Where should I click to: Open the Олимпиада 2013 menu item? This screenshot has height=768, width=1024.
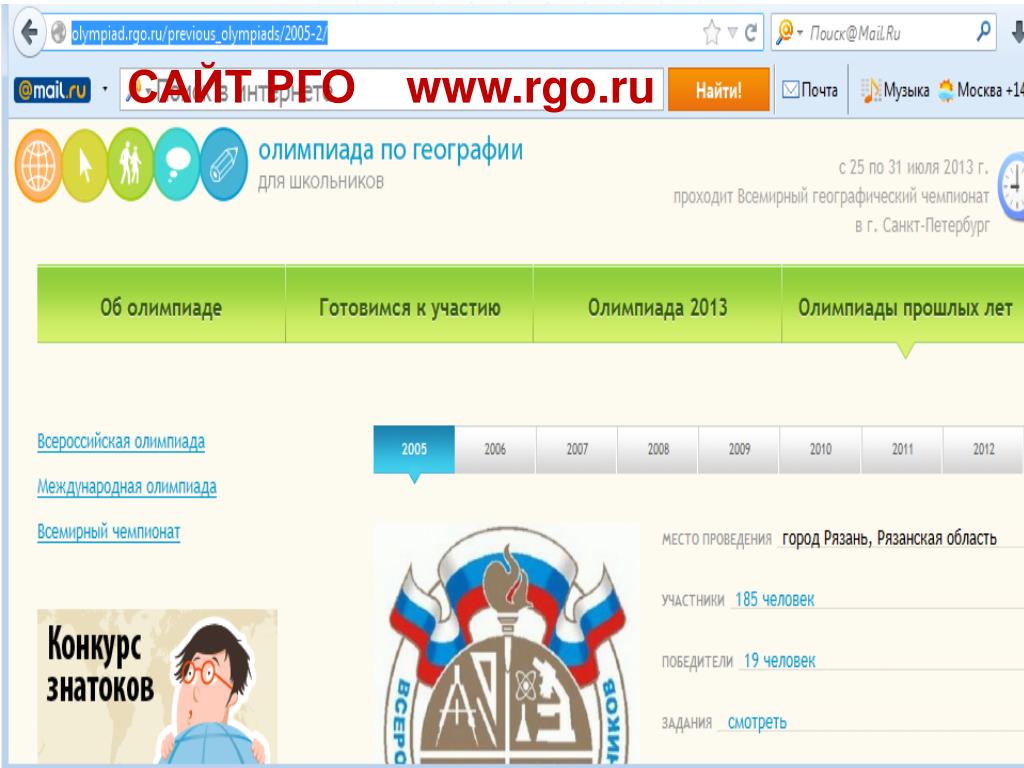(658, 304)
